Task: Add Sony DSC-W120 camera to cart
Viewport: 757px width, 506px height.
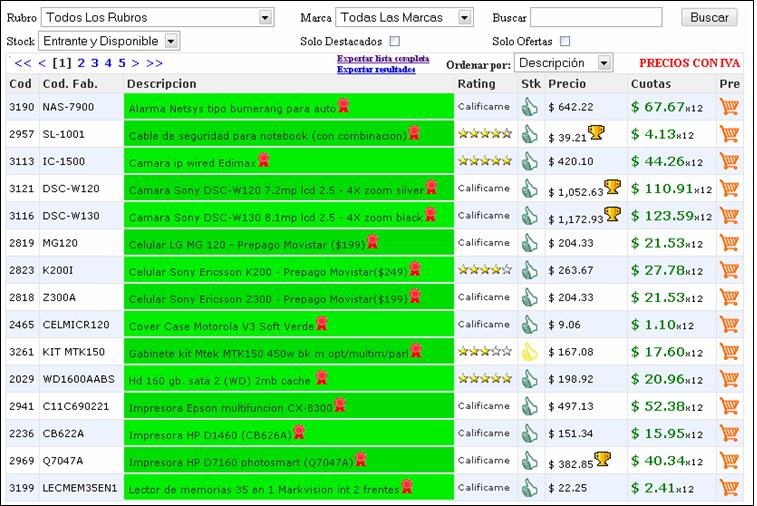Action: (x=729, y=188)
